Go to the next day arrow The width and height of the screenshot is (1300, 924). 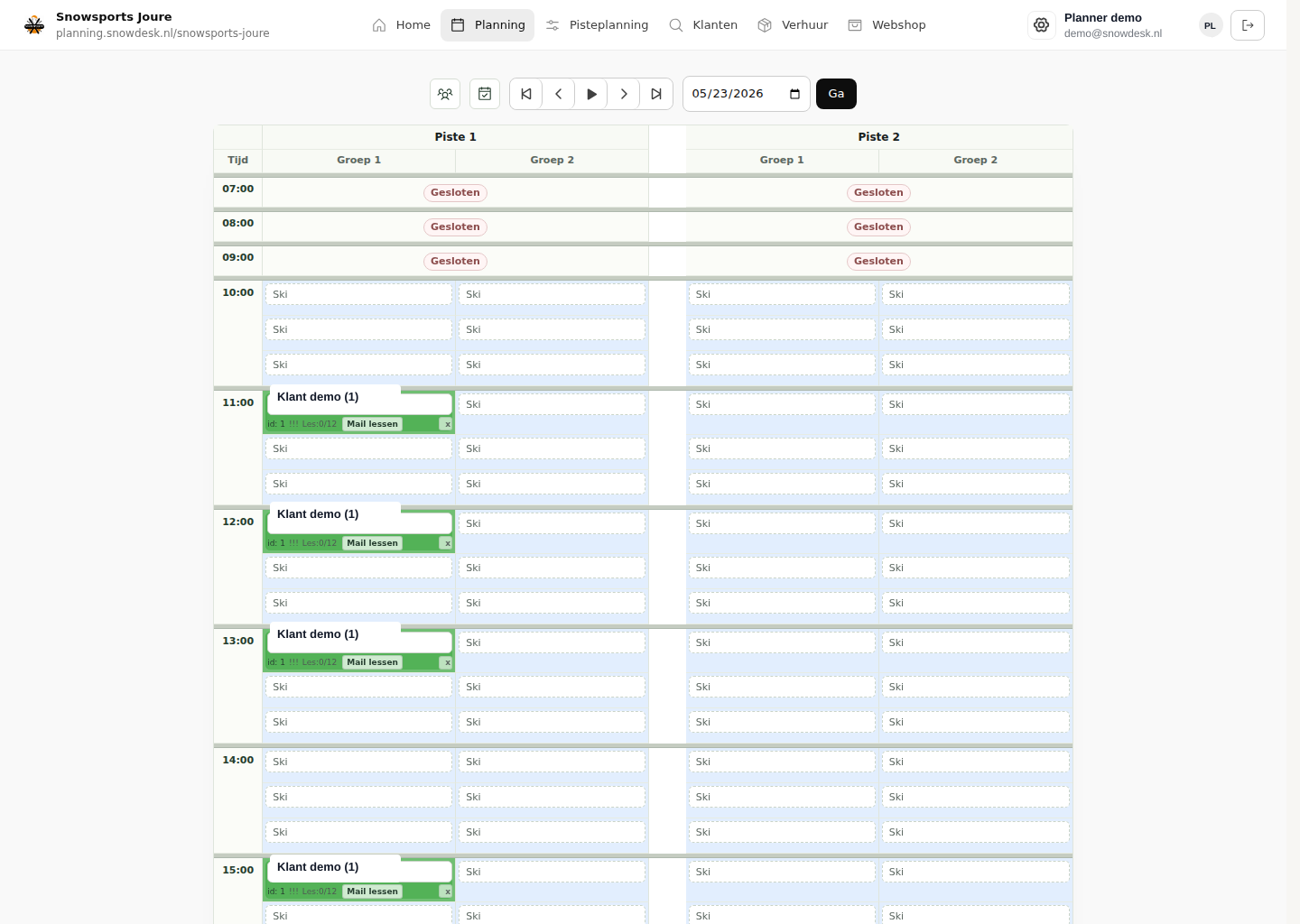[624, 94]
